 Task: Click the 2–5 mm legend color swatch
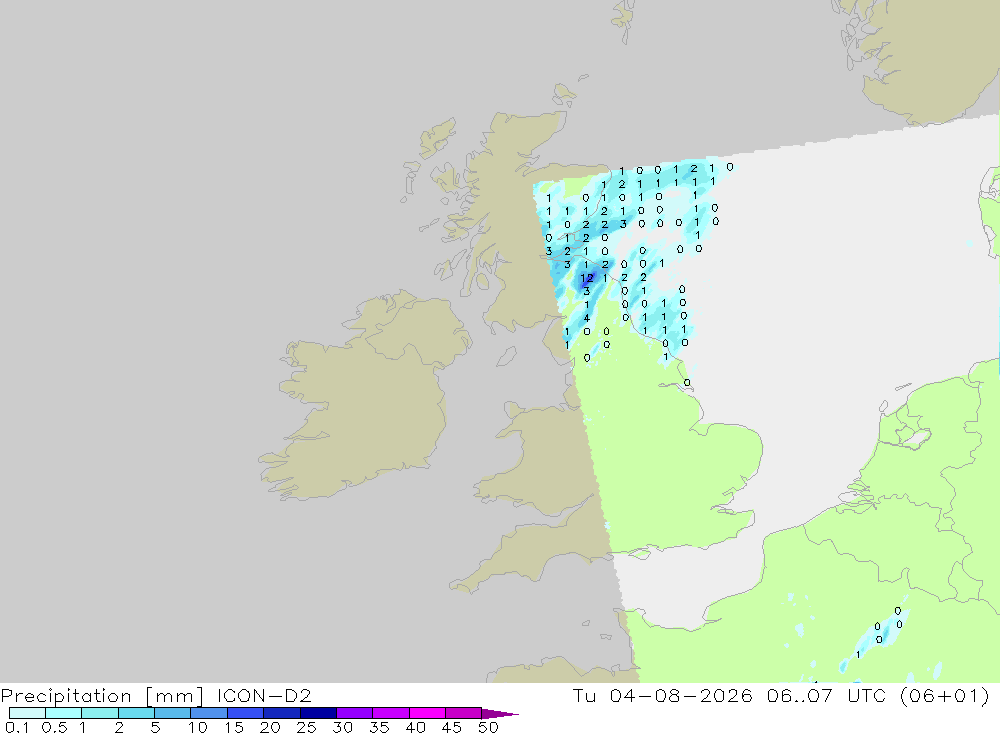click(136, 713)
